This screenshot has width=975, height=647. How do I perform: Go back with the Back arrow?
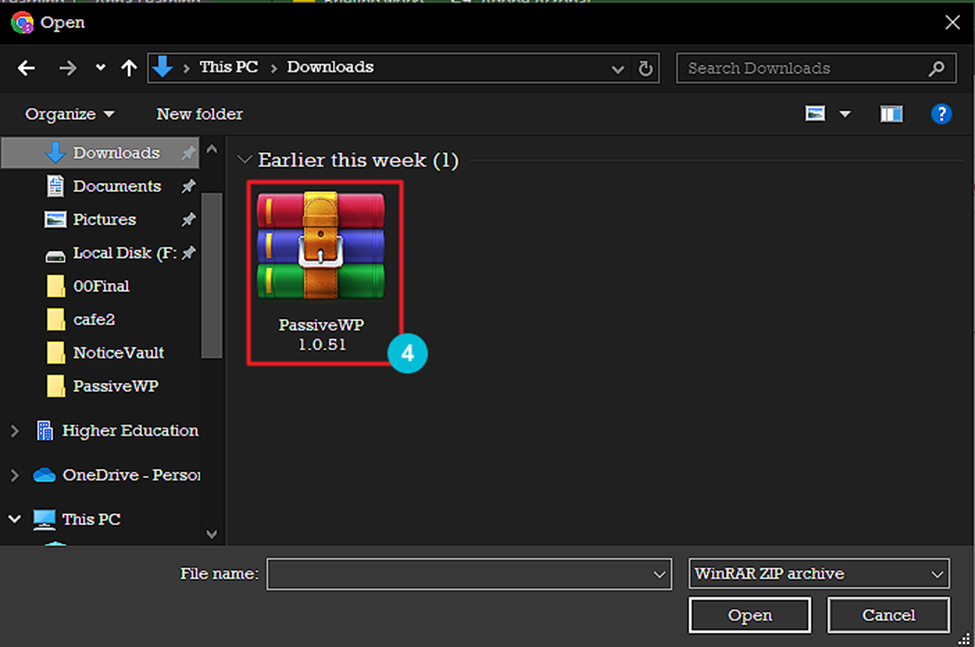point(26,68)
